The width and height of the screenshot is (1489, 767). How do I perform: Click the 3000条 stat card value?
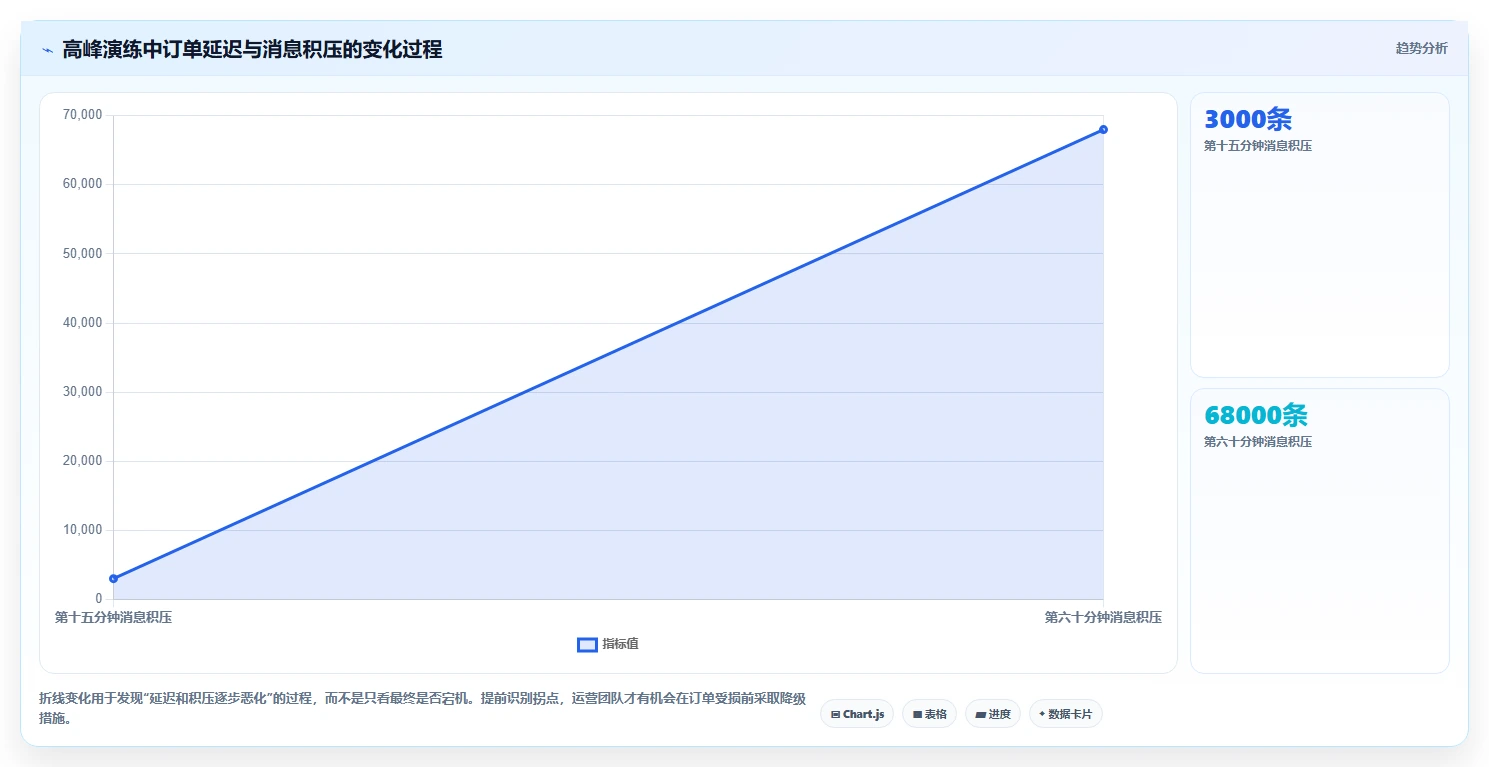coord(1248,119)
